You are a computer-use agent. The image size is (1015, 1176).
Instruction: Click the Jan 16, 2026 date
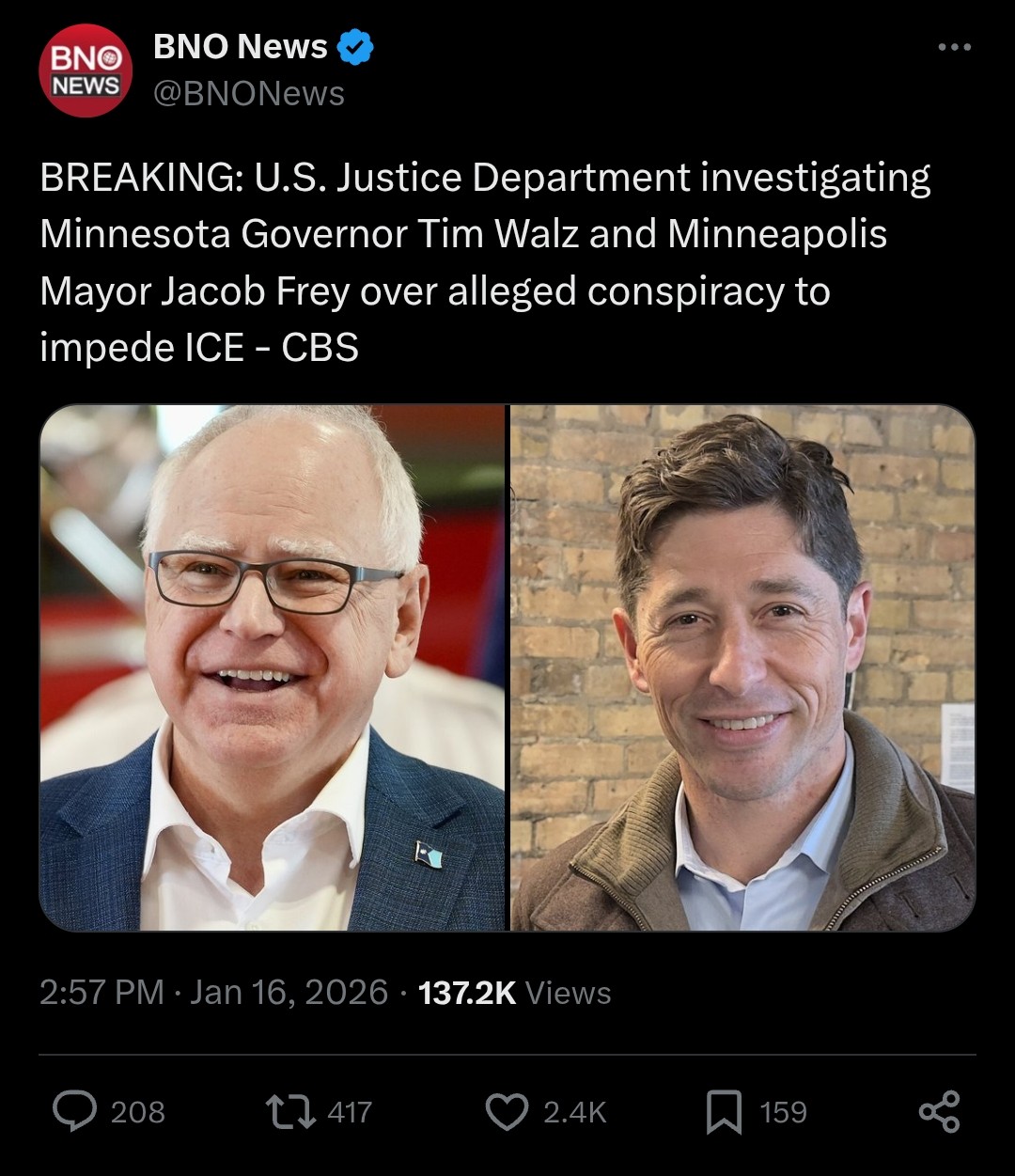tap(289, 993)
